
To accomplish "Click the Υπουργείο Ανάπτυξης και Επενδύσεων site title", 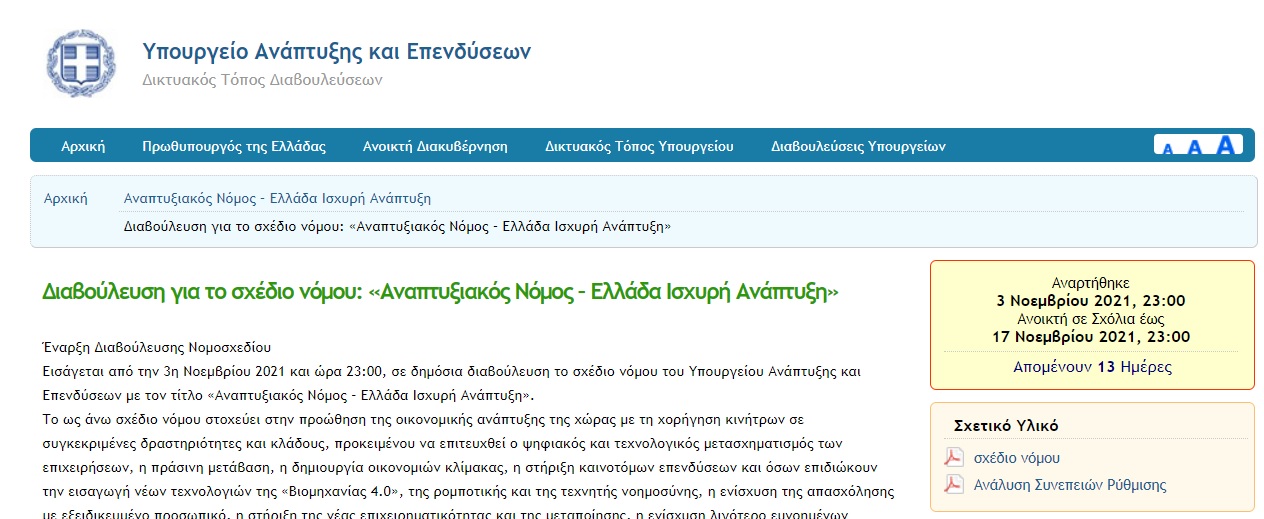I will coord(337,51).
